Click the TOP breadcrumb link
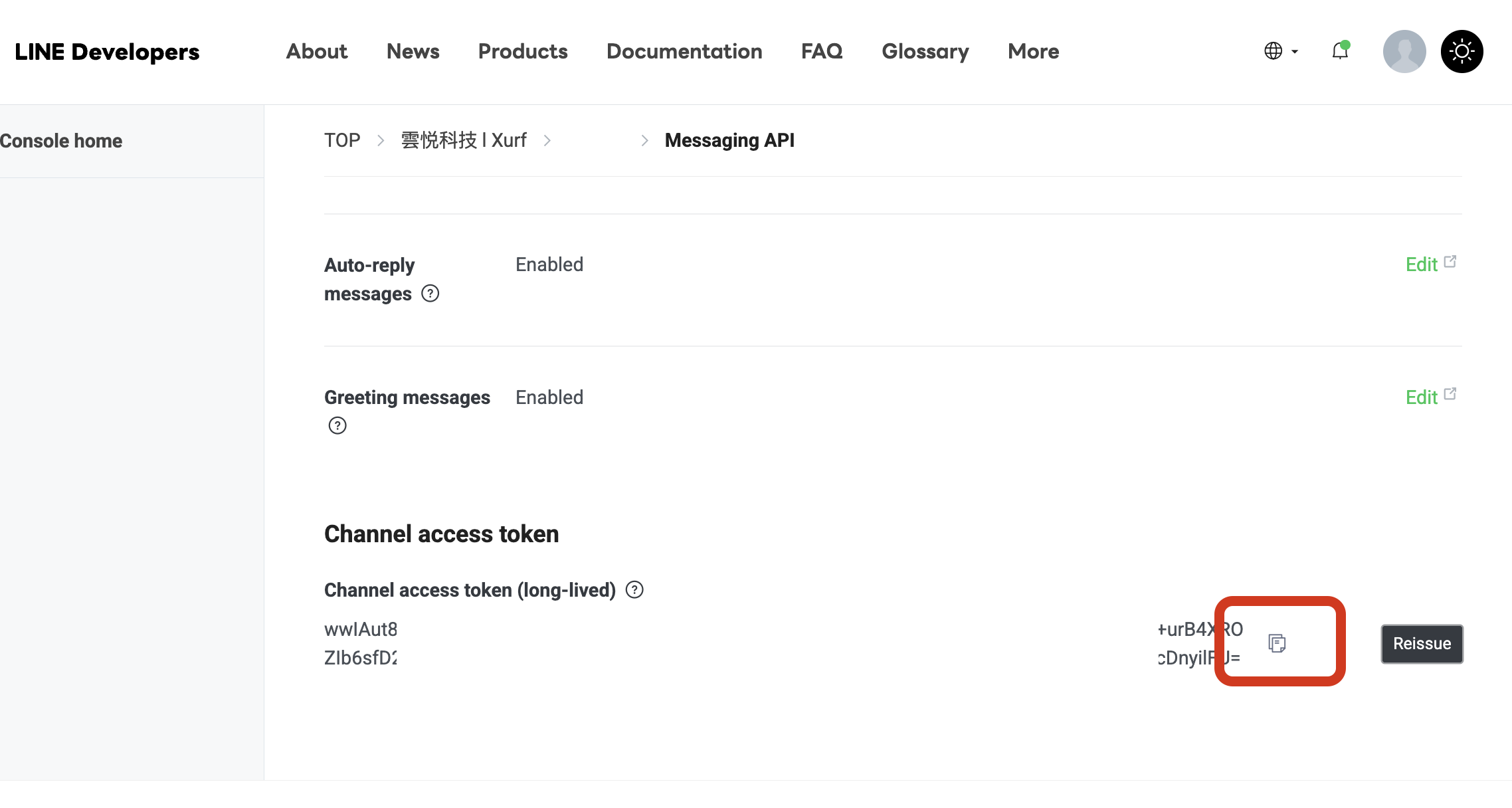 point(342,140)
